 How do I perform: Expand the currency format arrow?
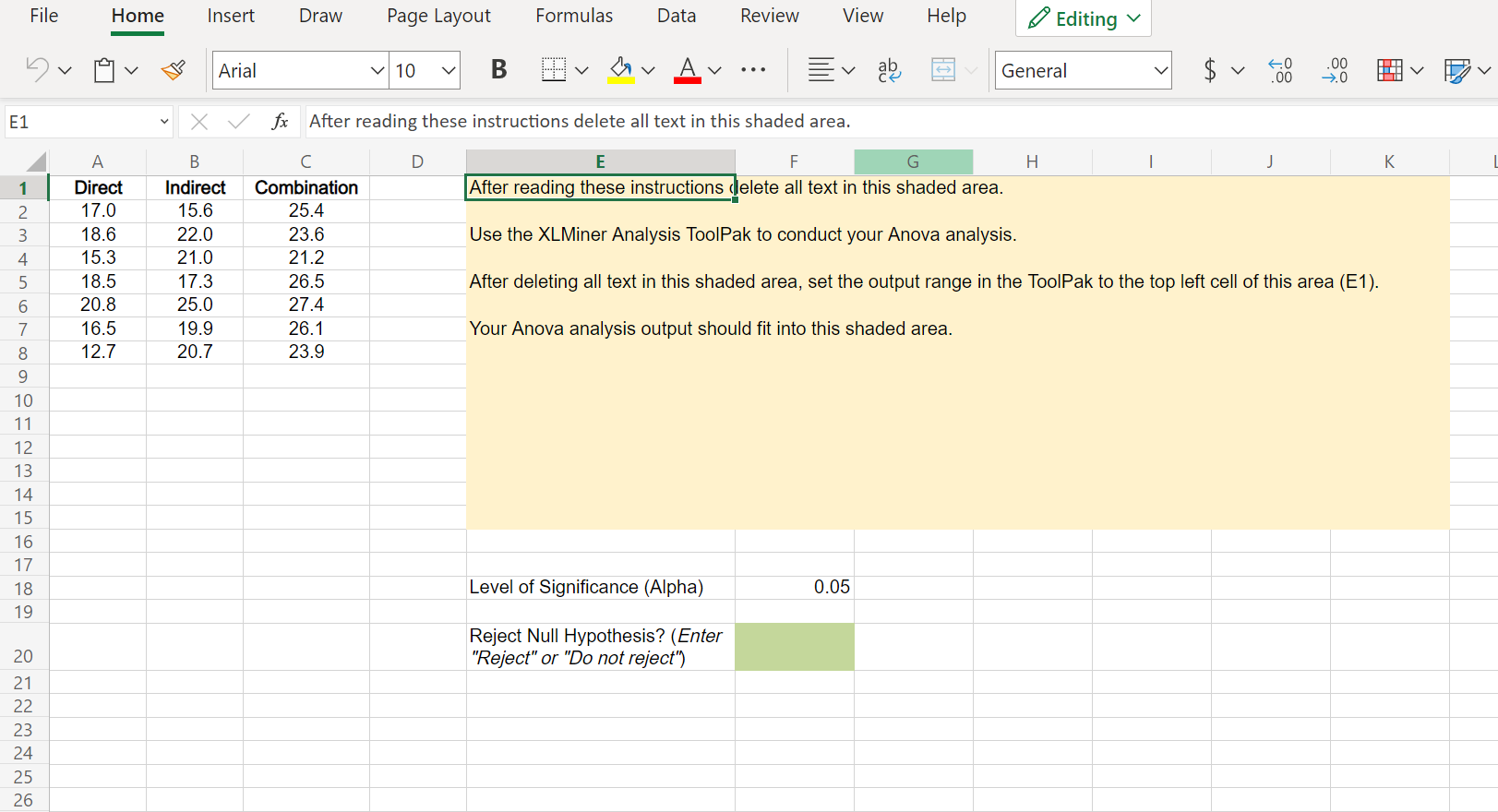click(1238, 70)
